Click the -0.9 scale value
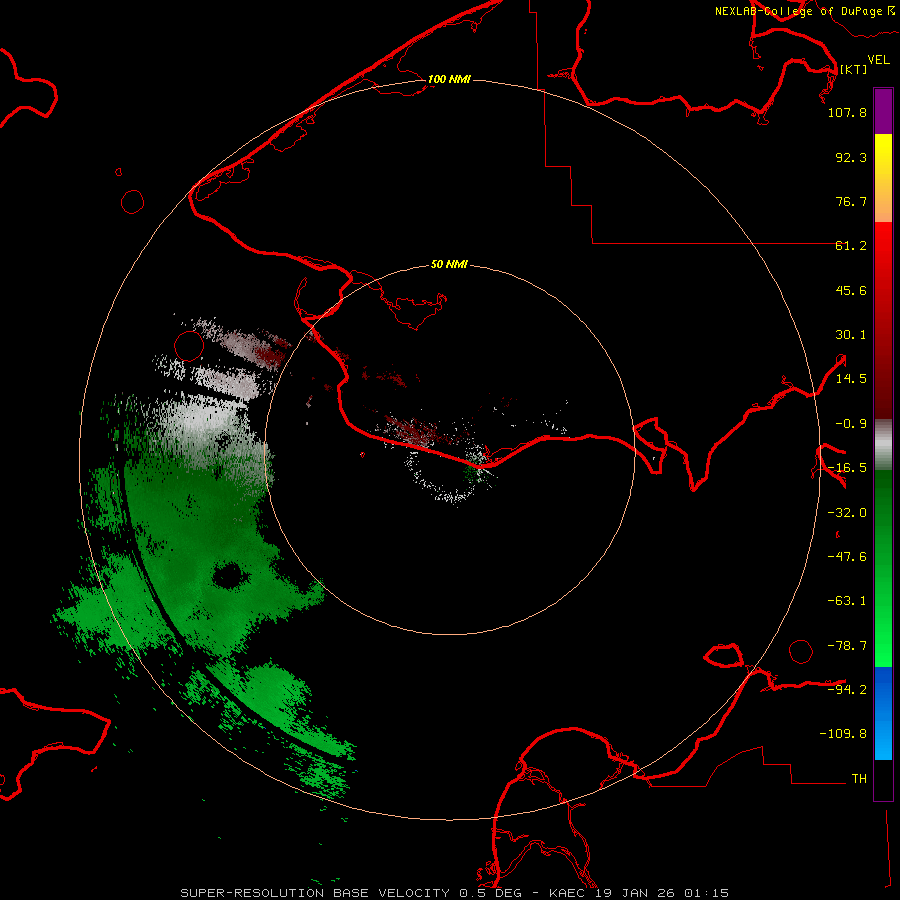 (x=851, y=424)
